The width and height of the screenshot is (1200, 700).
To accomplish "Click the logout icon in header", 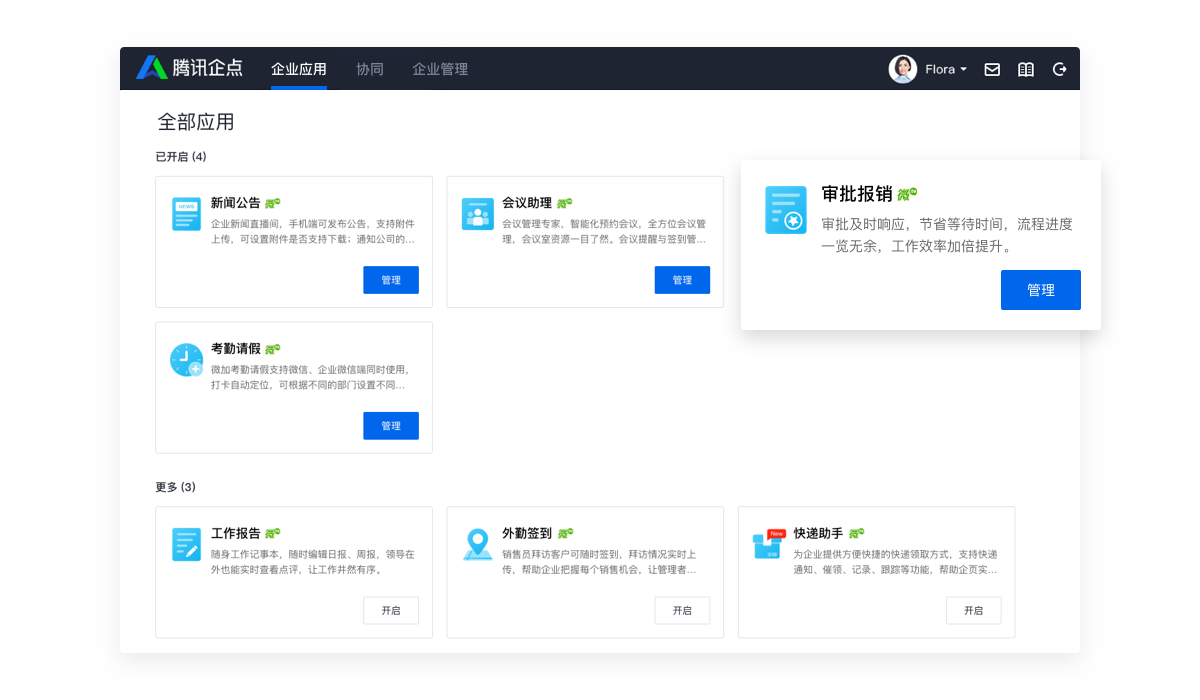I will click(x=1060, y=69).
